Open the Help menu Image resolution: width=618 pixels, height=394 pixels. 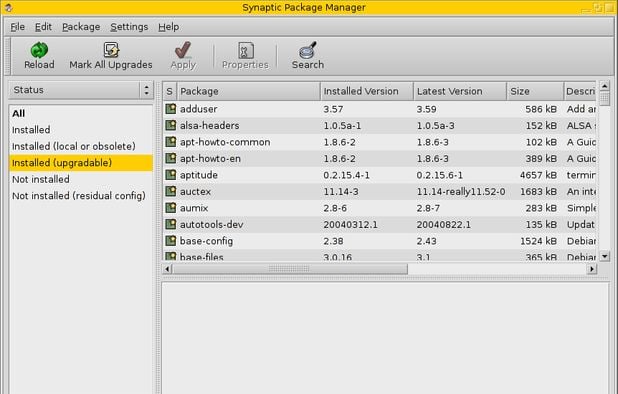(169, 27)
